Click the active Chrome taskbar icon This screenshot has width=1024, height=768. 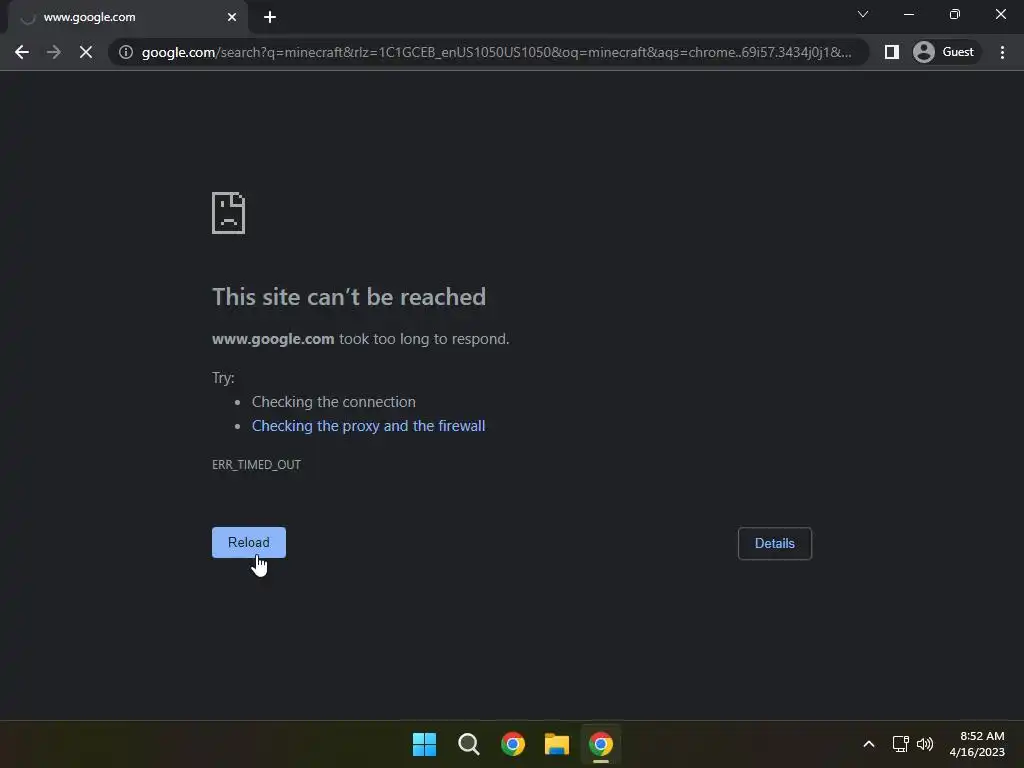601,744
